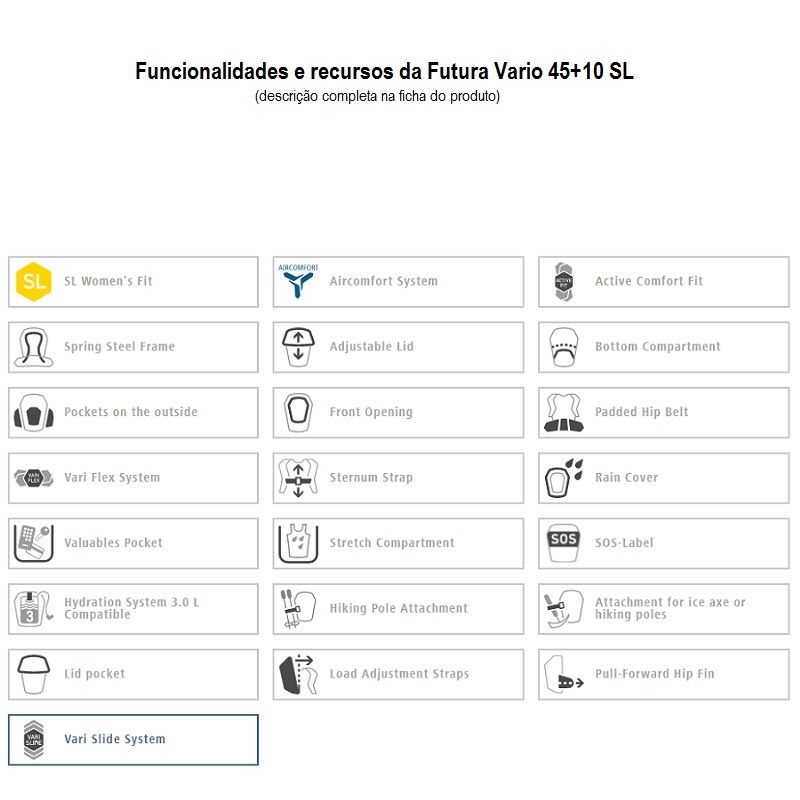This screenshot has height=800, width=800.
Task: Click the Active Comfort Fit icon
Action: click(564, 282)
